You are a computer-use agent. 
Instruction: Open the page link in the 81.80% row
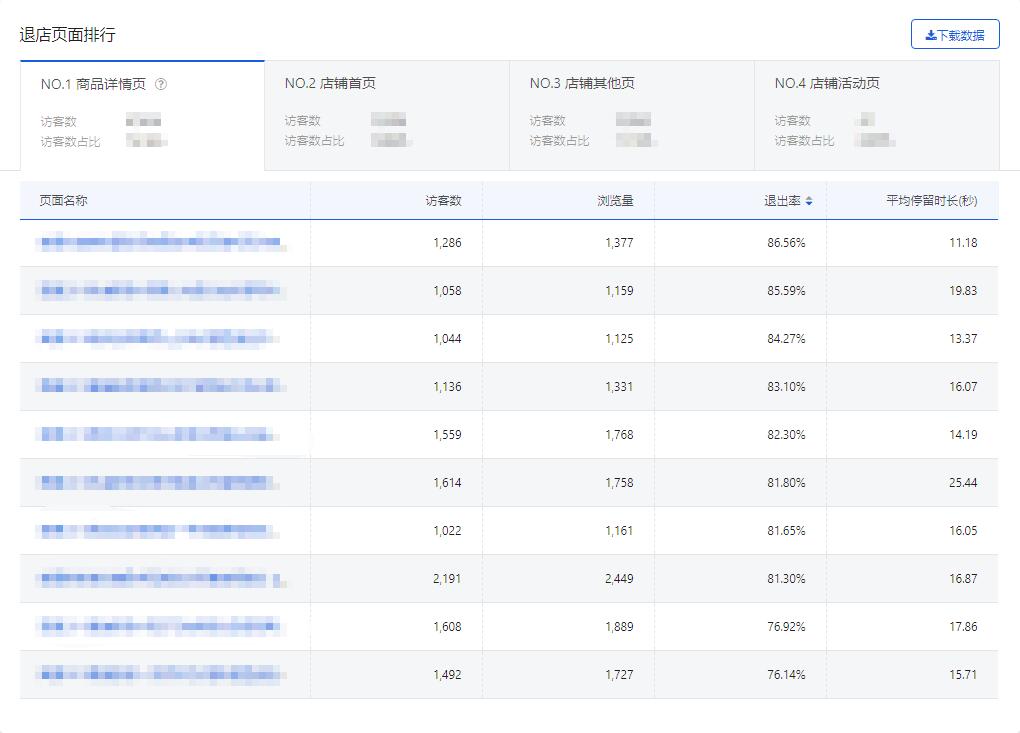coord(159,483)
